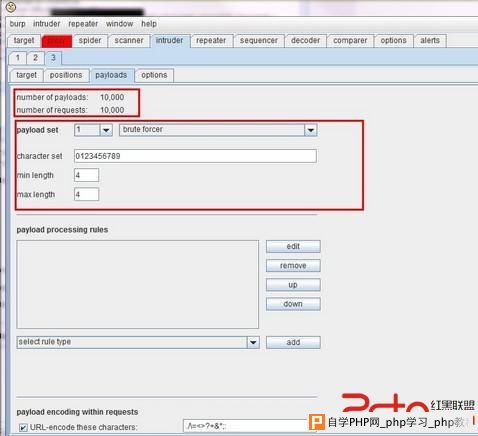Click the edit button for processing rules

pyautogui.click(x=293, y=246)
